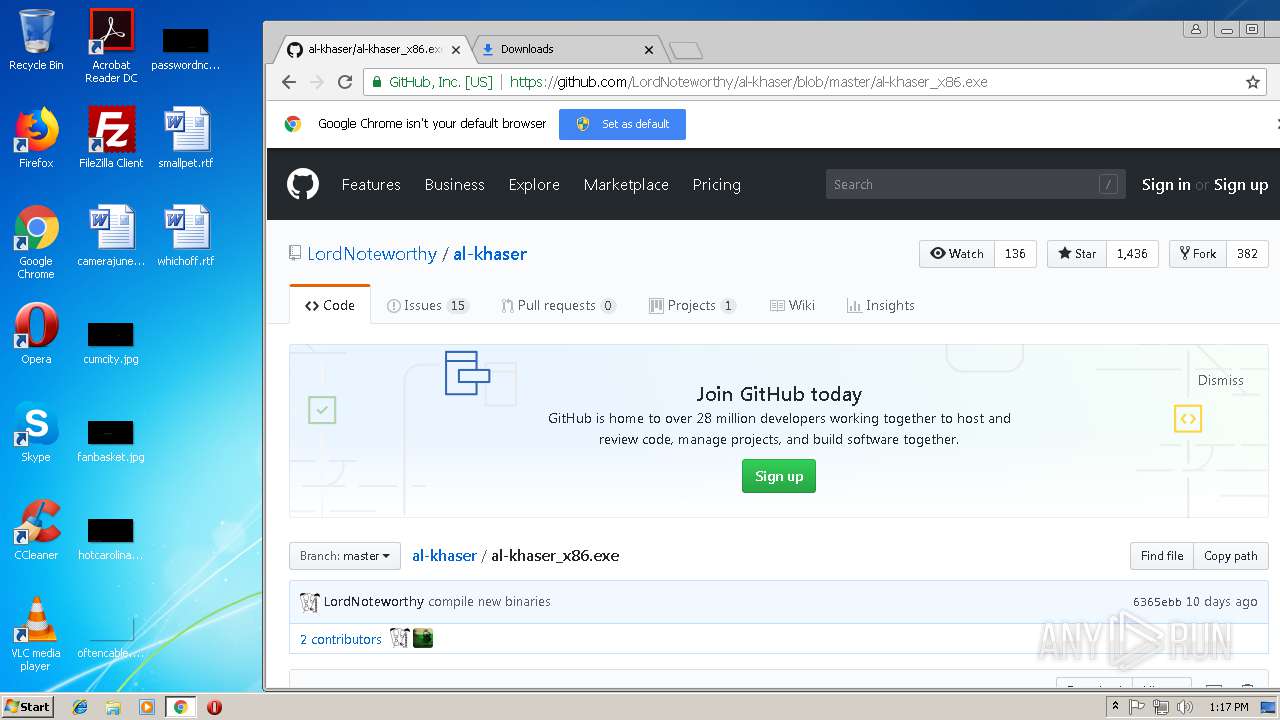Open watchers count 136
The width and height of the screenshot is (1280, 720).
[x=1015, y=254]
